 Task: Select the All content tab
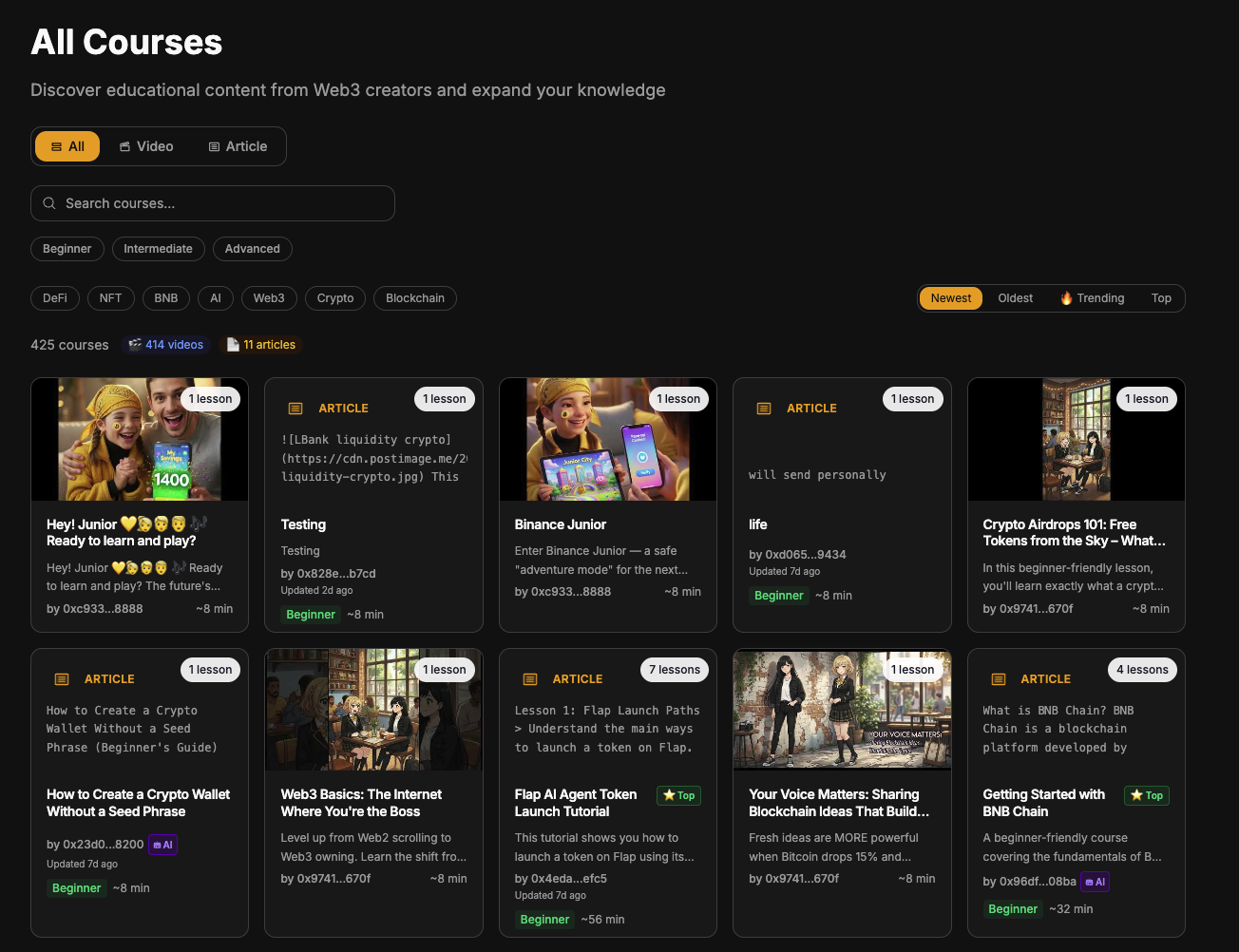(67, 146)
